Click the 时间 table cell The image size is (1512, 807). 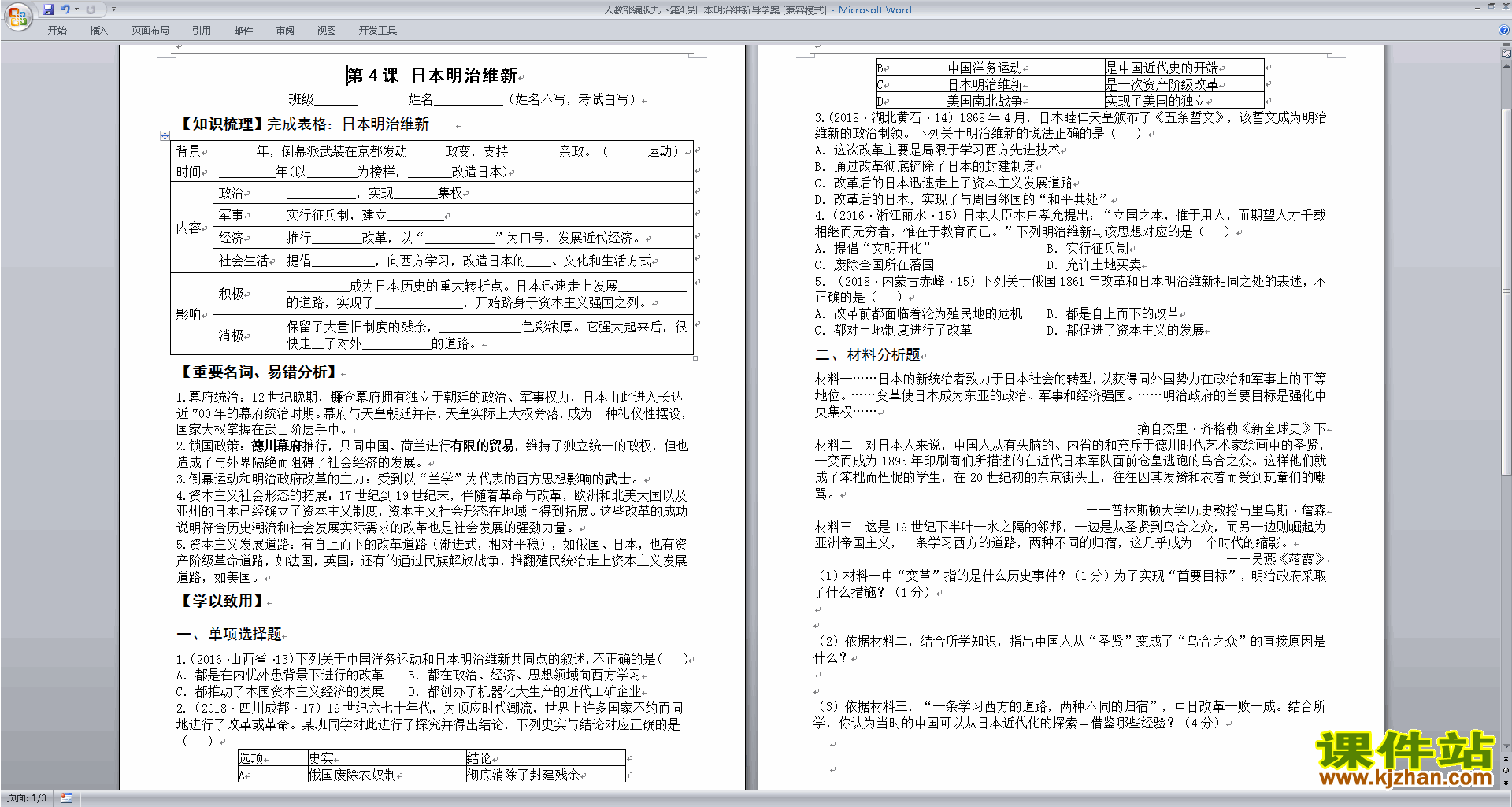click(192, 172)
